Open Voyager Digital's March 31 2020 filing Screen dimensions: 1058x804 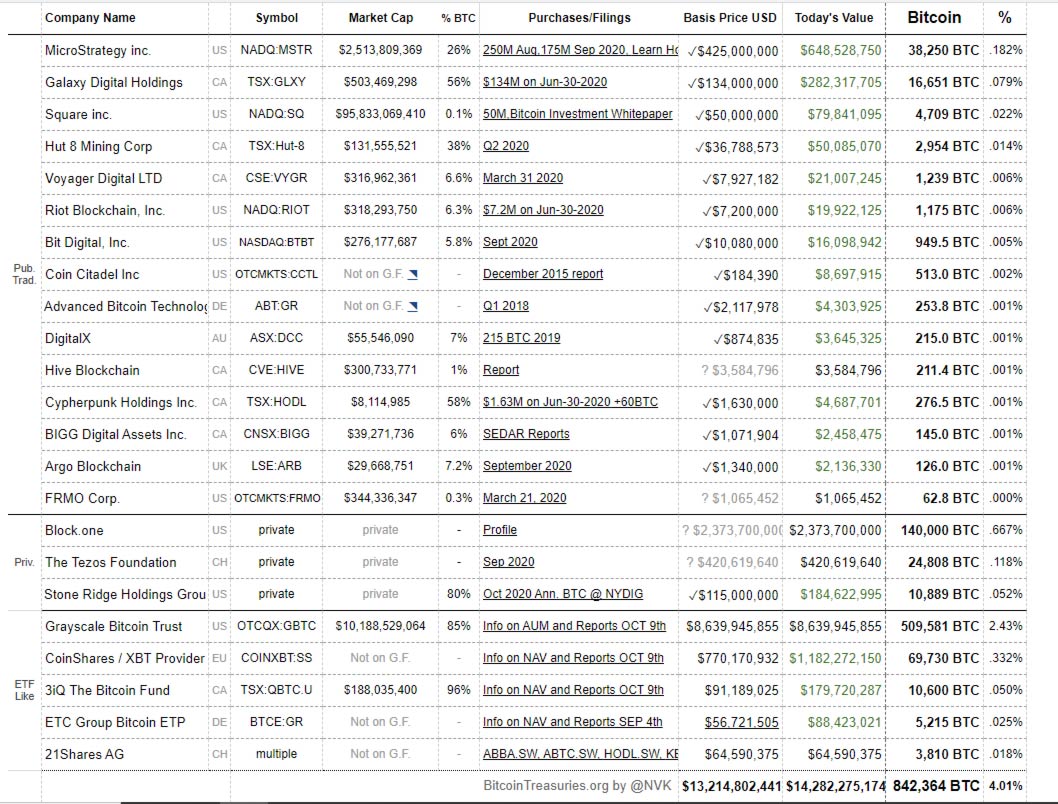point(523,178)
